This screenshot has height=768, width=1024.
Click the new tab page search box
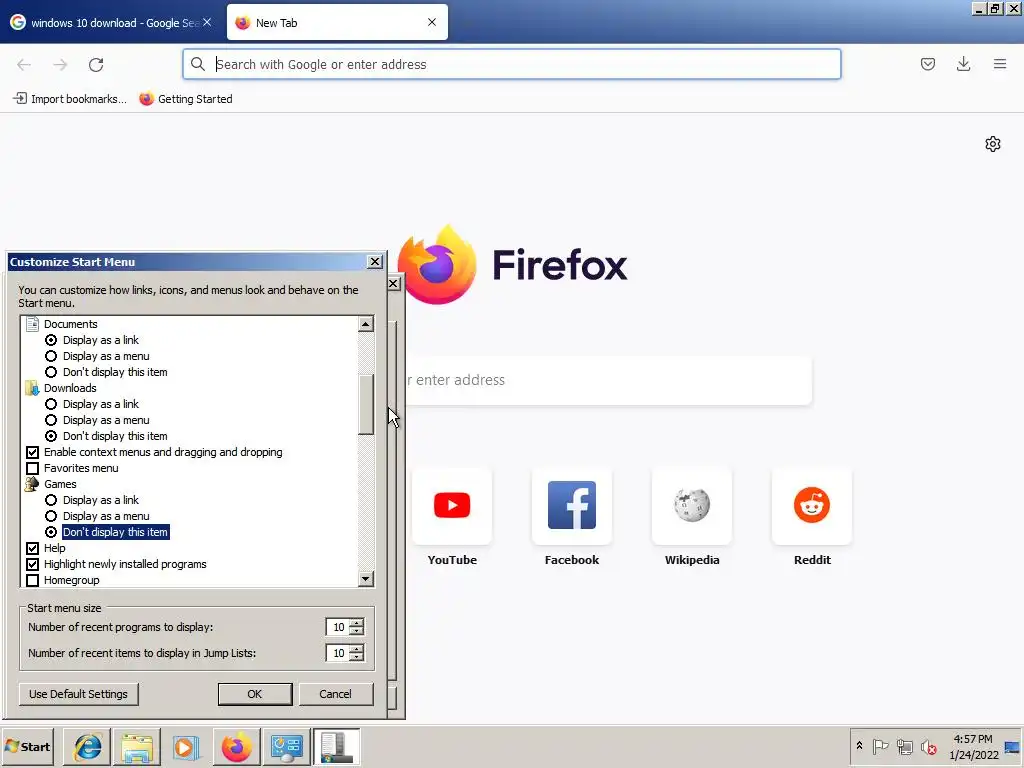click(x=609, y=380)
